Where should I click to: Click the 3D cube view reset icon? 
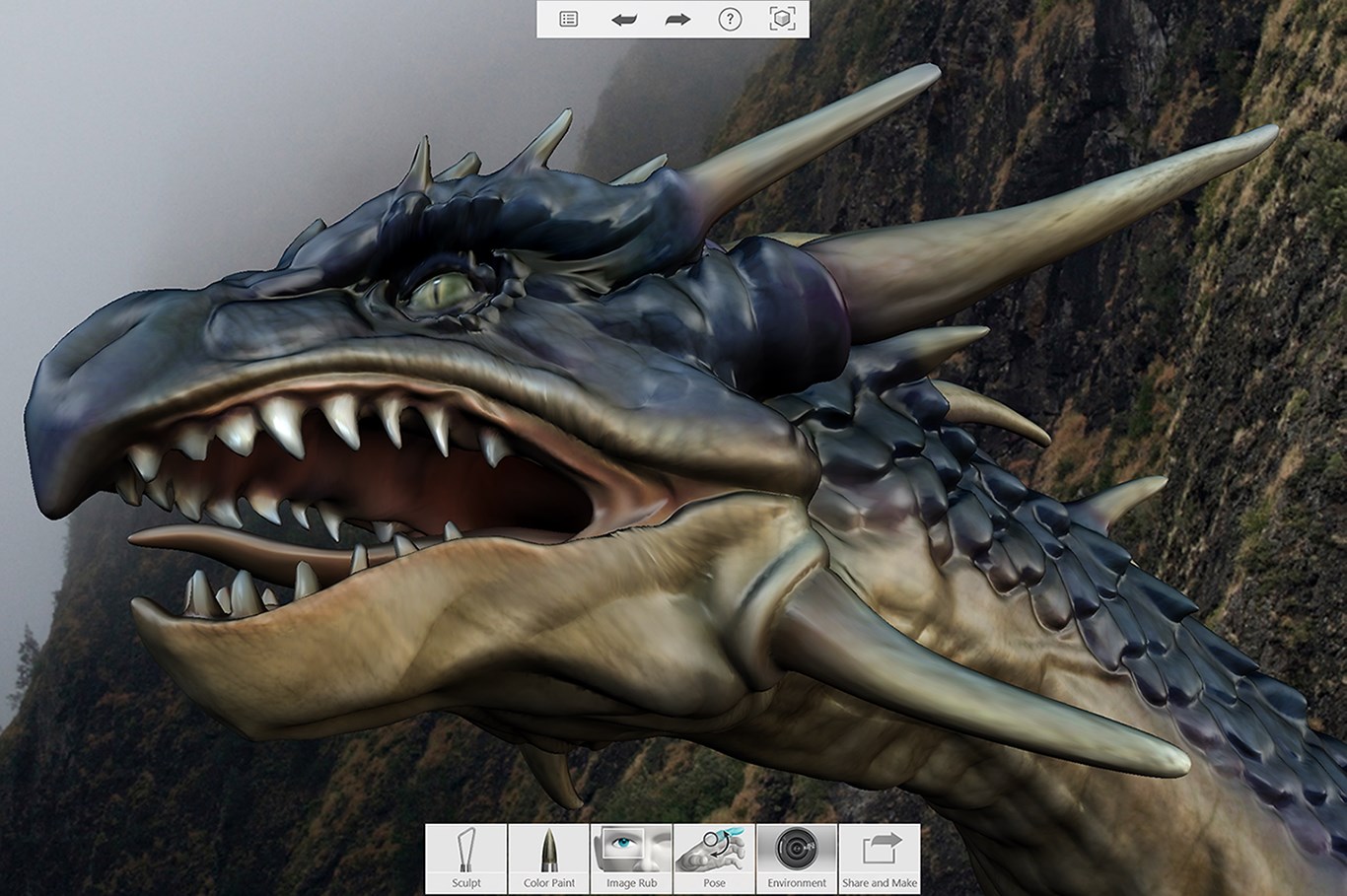782,19
